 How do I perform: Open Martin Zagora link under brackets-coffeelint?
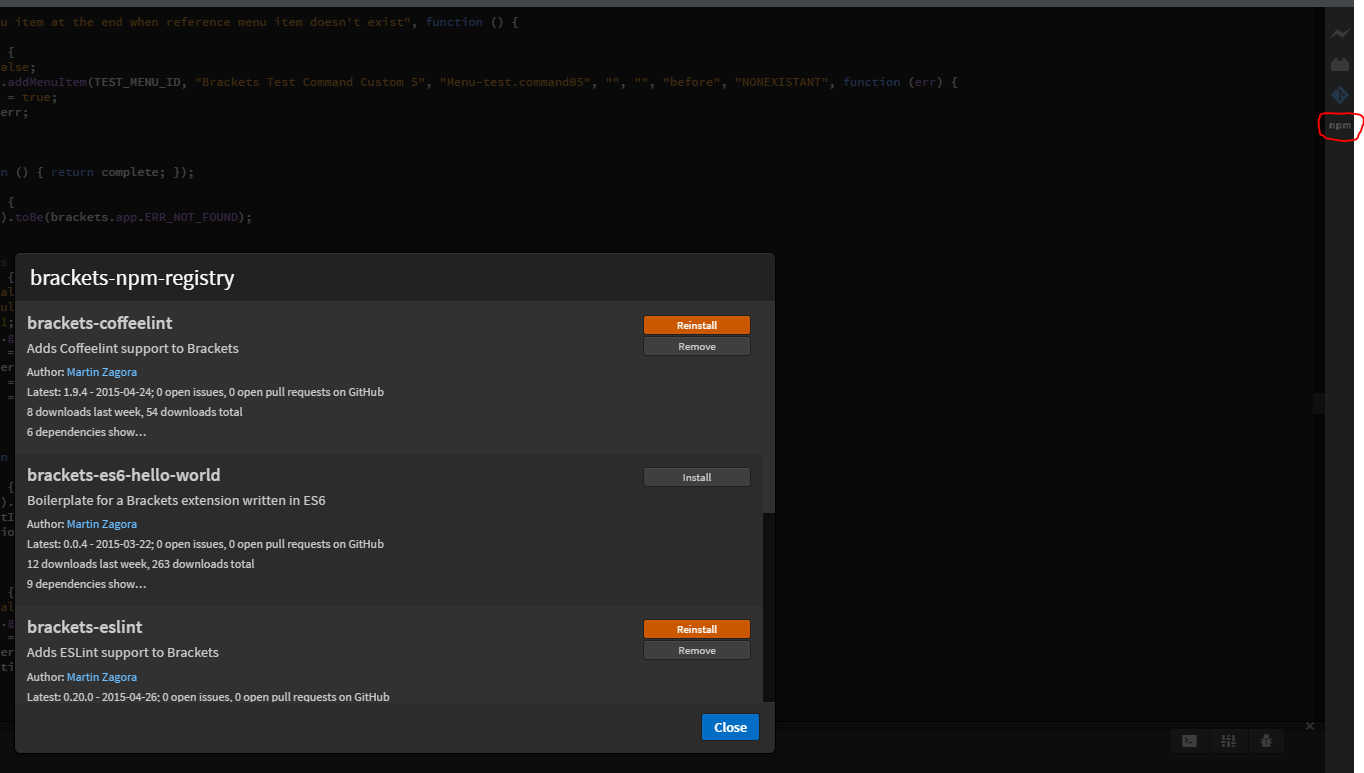coord(102,372)
